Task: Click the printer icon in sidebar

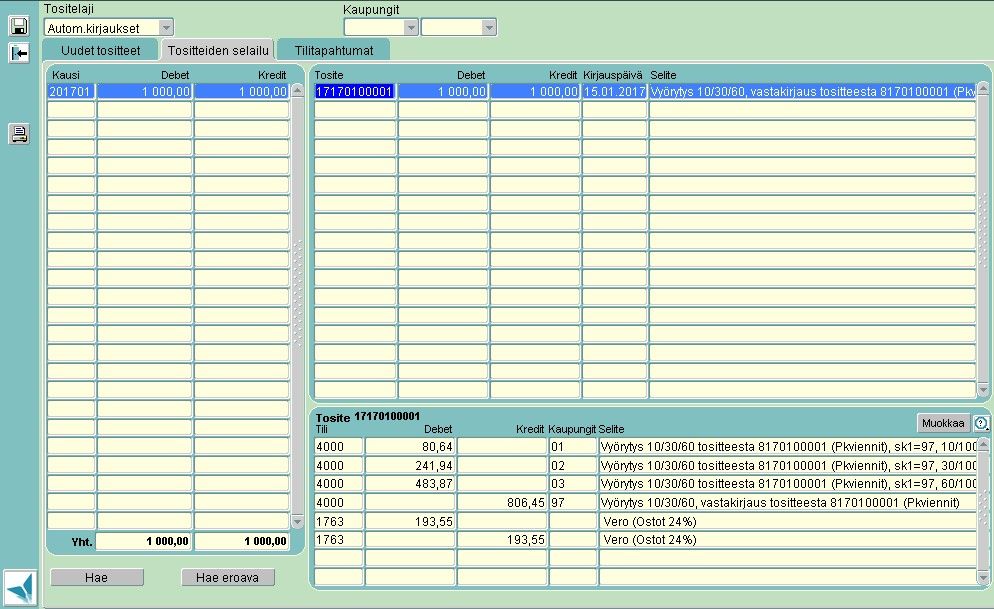Action: pos(19,134)
